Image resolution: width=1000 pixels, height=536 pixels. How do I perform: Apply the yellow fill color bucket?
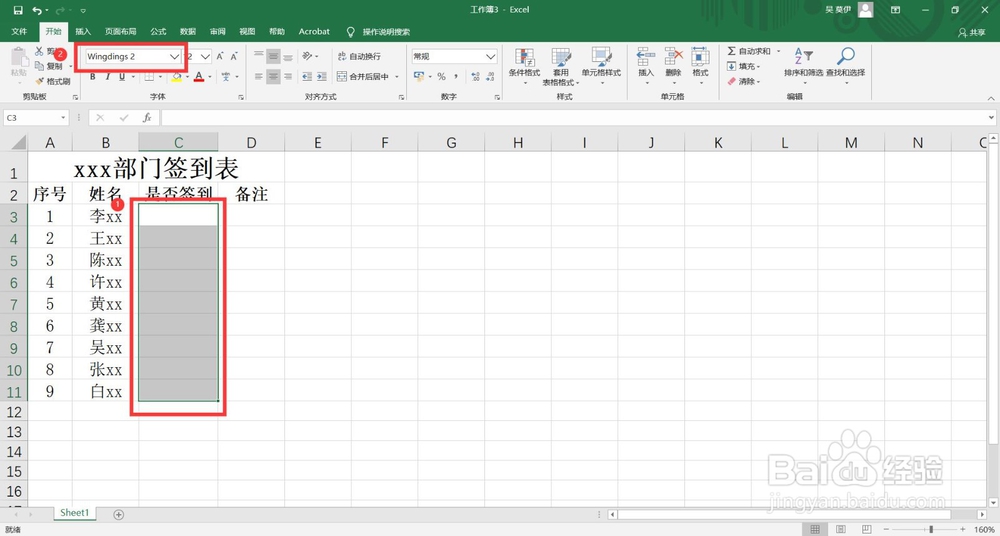[177, 77]
